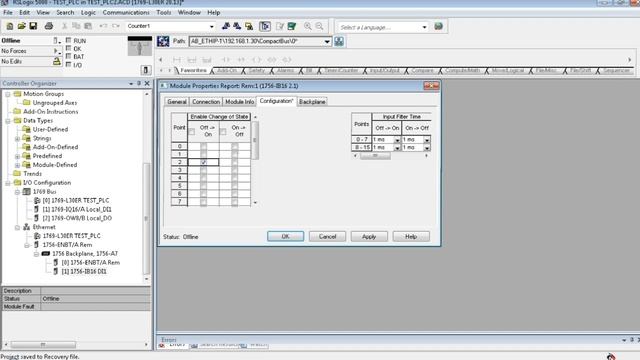Image resolution: width=640 pixels, height=360 pixels.
Task: Switch to the Module Info tab
Action: (x=240, y=102)
